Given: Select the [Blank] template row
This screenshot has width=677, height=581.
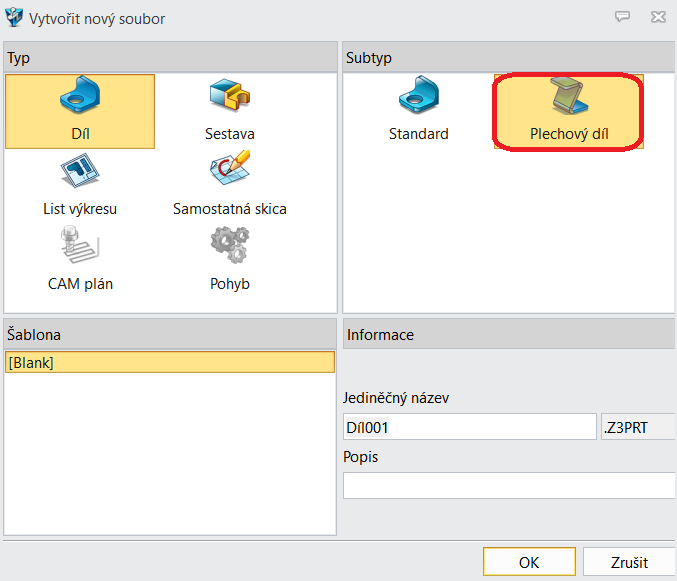Looking at the screenshot, I should [x=170, y=362].
